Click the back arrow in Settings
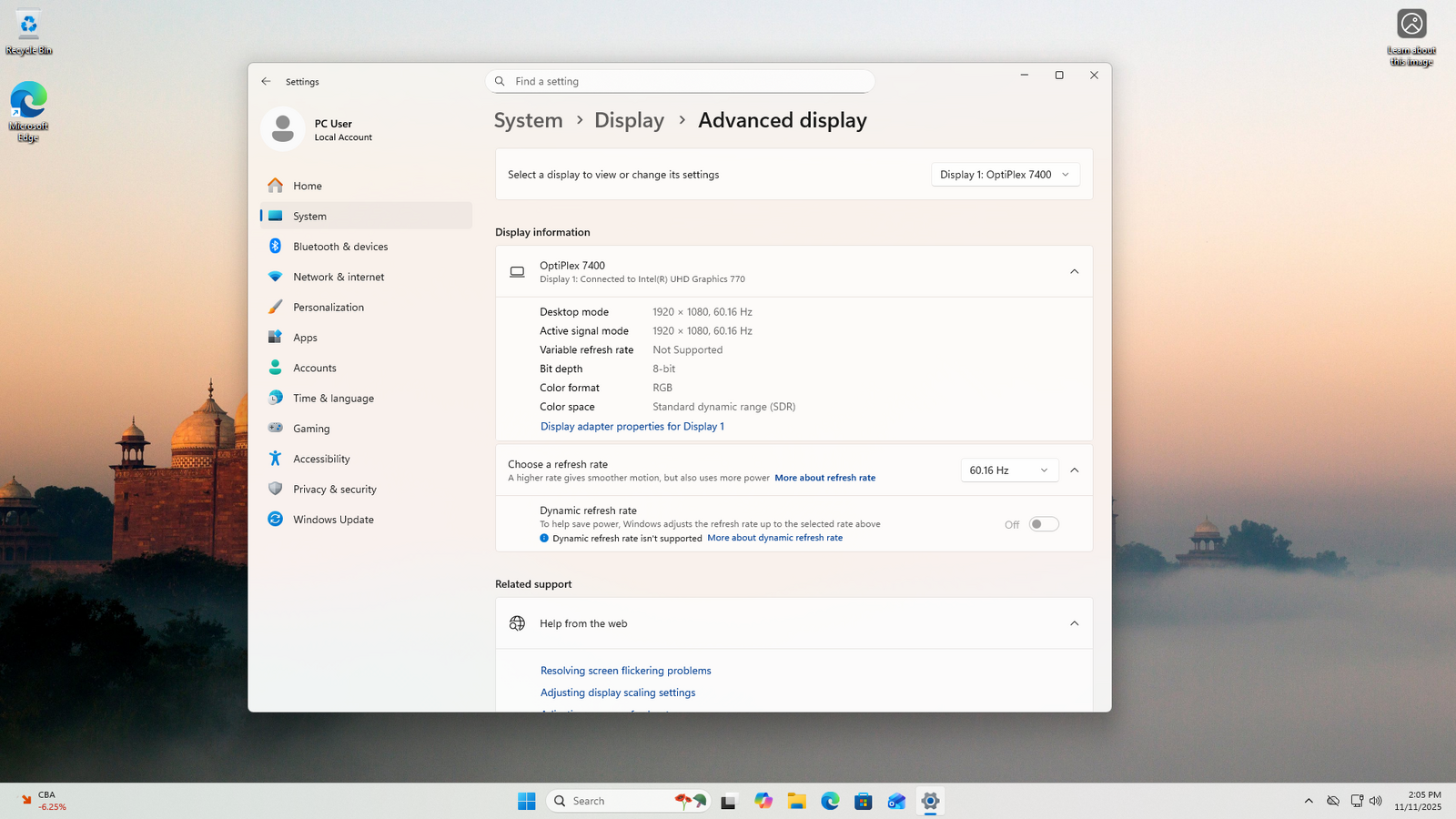Viewport: 1456px width, 819px height. pos(266,81)
